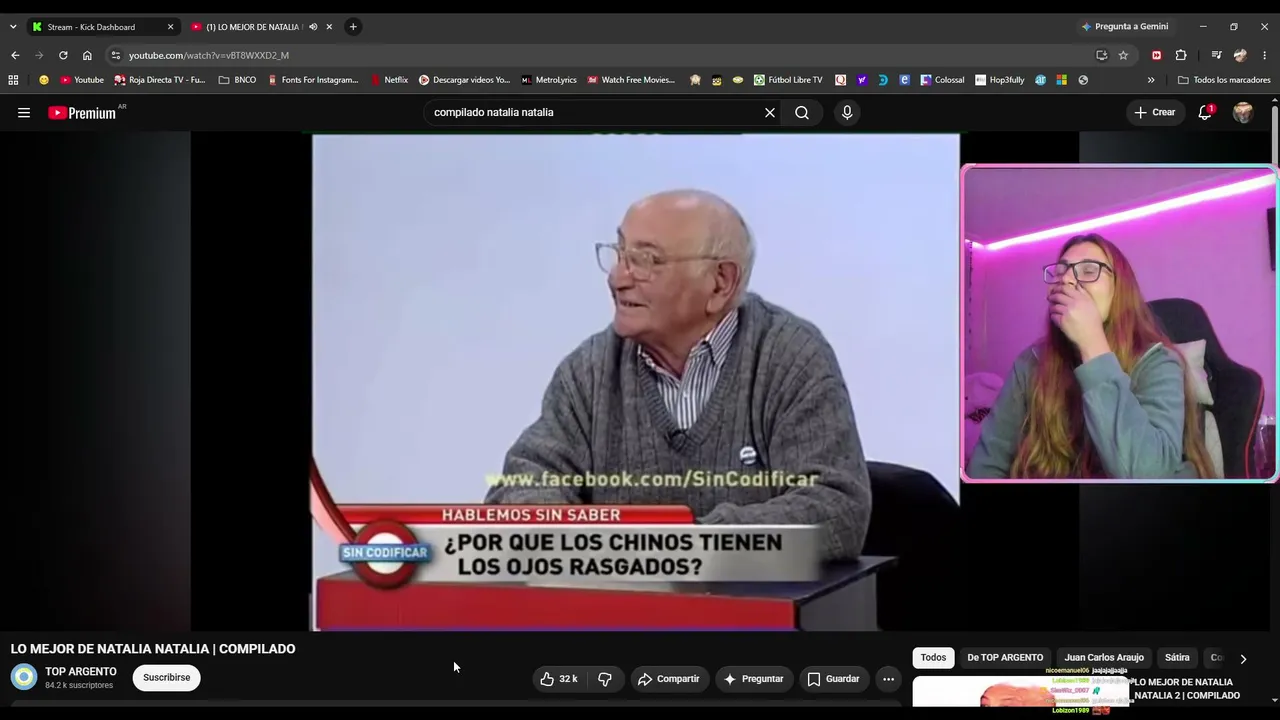Go back with the browser back arrow
Viewport: 1280px width, 720px height.
point(15,55)
